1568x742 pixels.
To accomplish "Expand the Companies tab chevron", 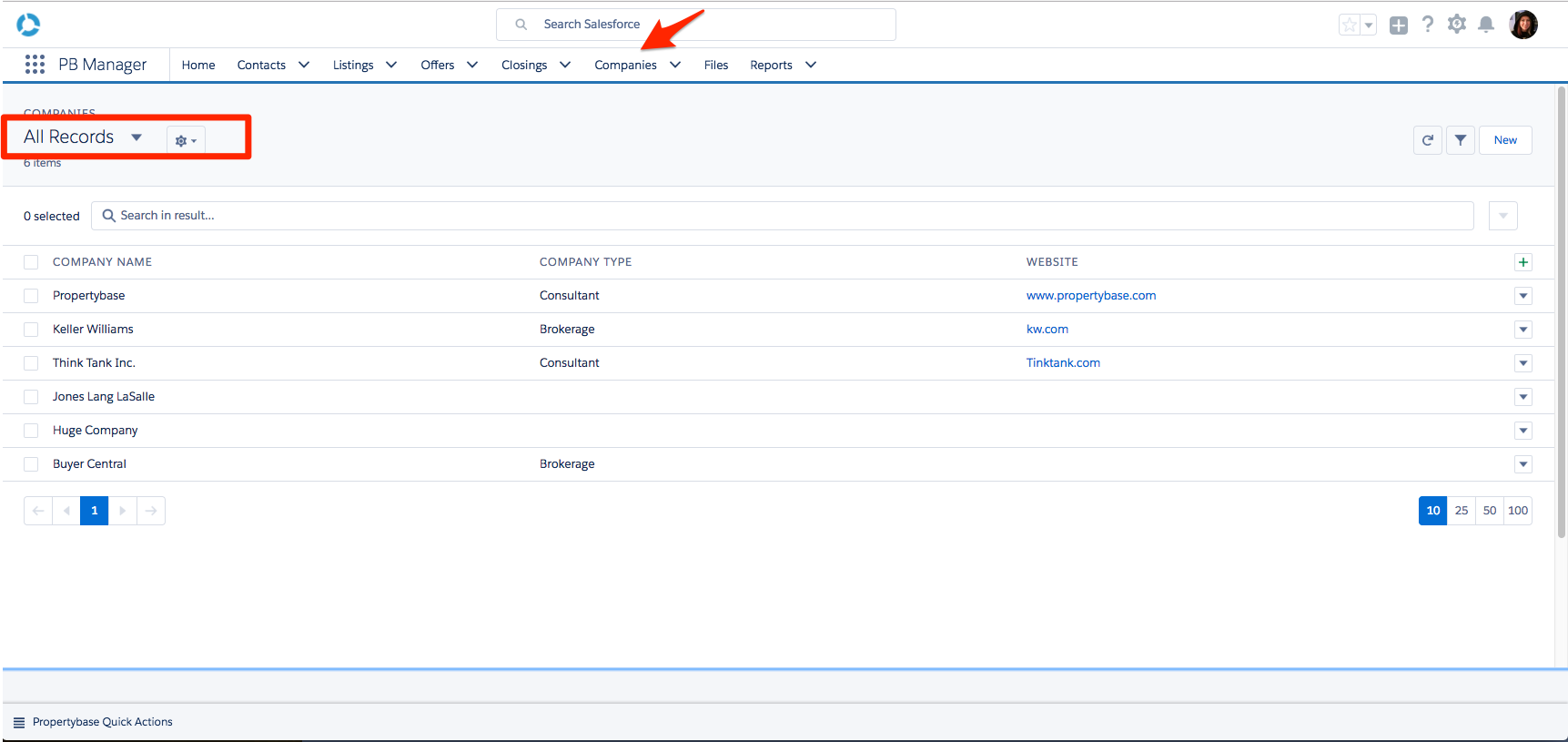I will coord(675,65).
